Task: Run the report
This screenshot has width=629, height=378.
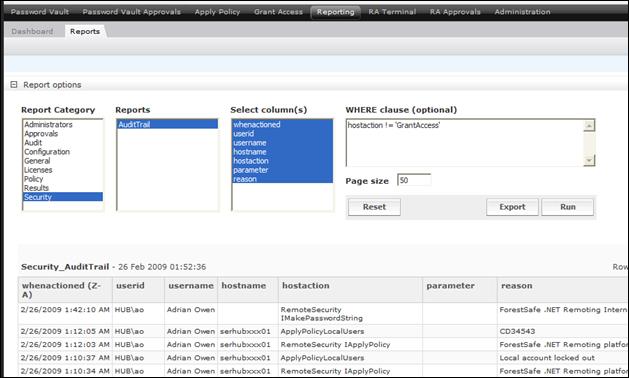Action: click(x=568, y=207)
